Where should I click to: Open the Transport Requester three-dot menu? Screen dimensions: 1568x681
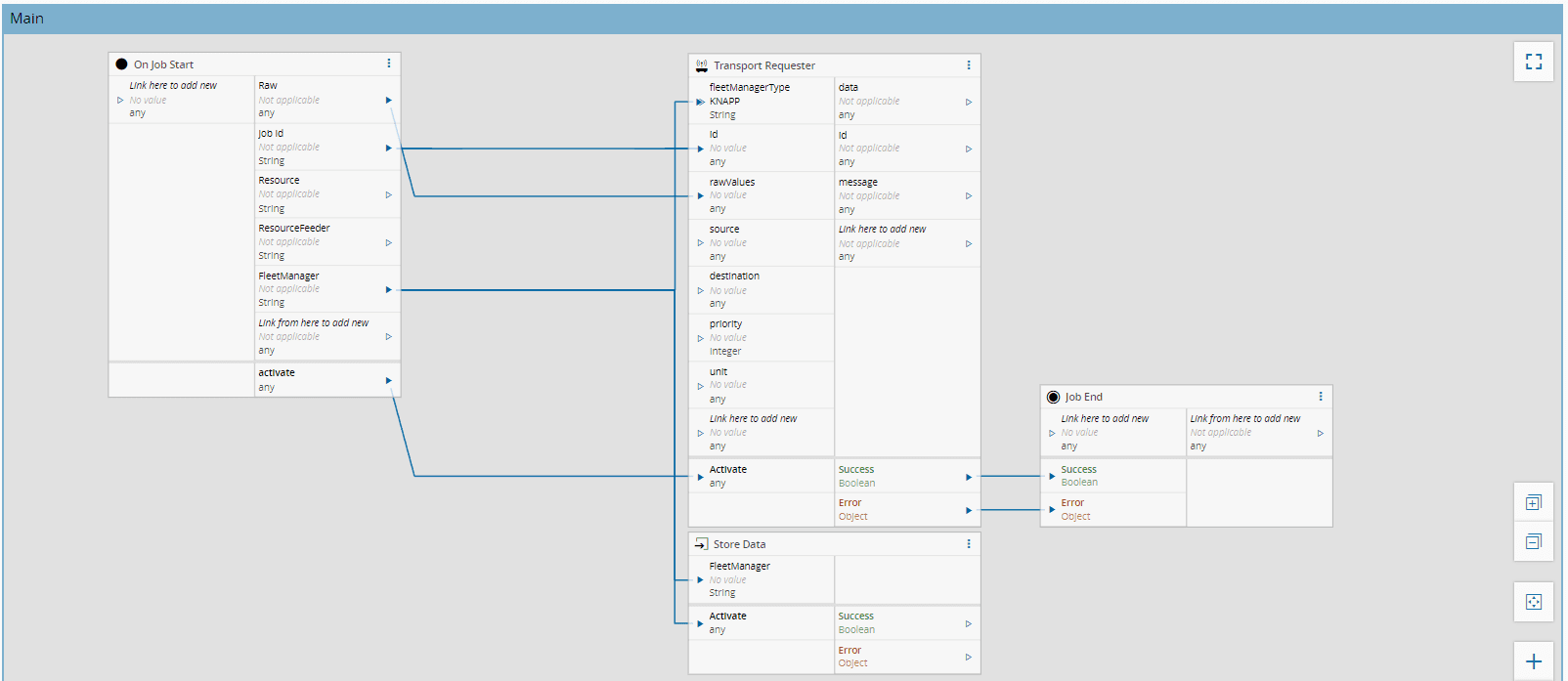969,65
